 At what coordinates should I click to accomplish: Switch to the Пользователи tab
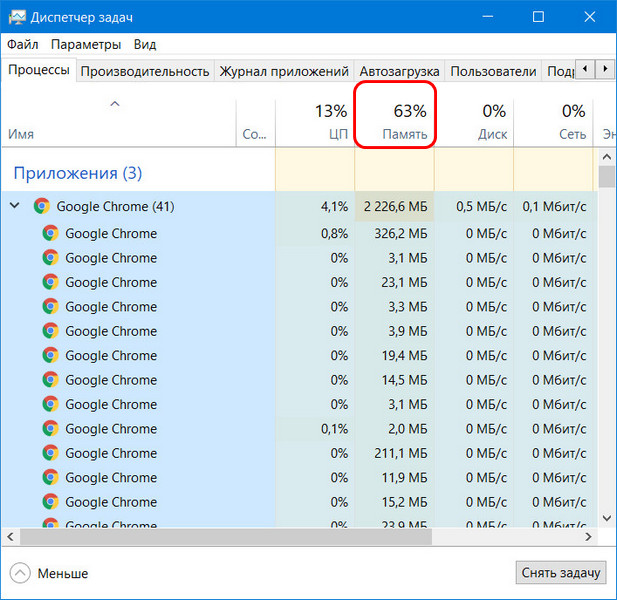click(493, 71)
